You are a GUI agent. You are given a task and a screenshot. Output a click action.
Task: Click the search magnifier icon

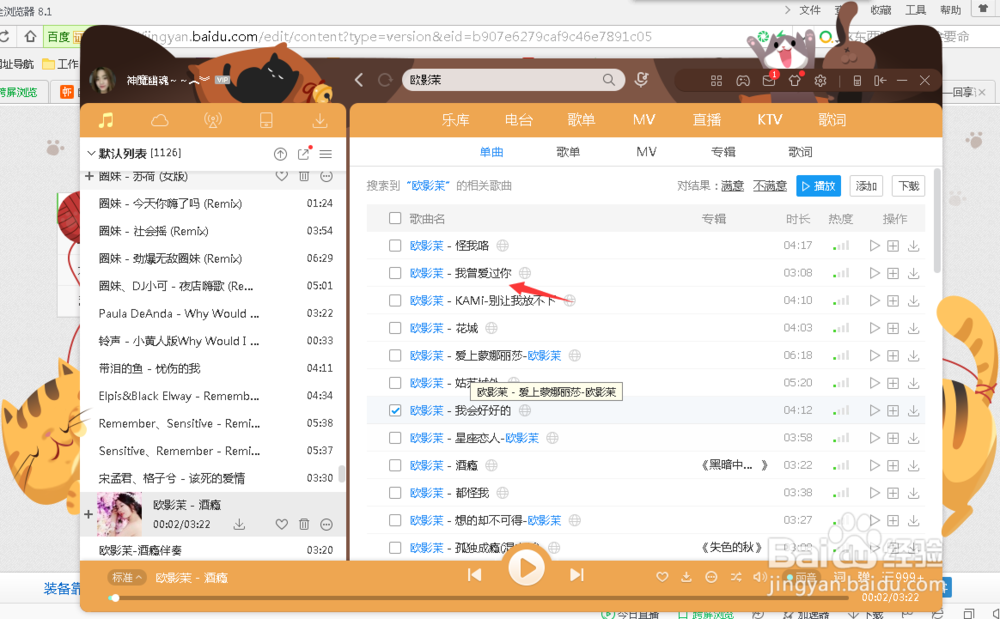coord(609,80)
